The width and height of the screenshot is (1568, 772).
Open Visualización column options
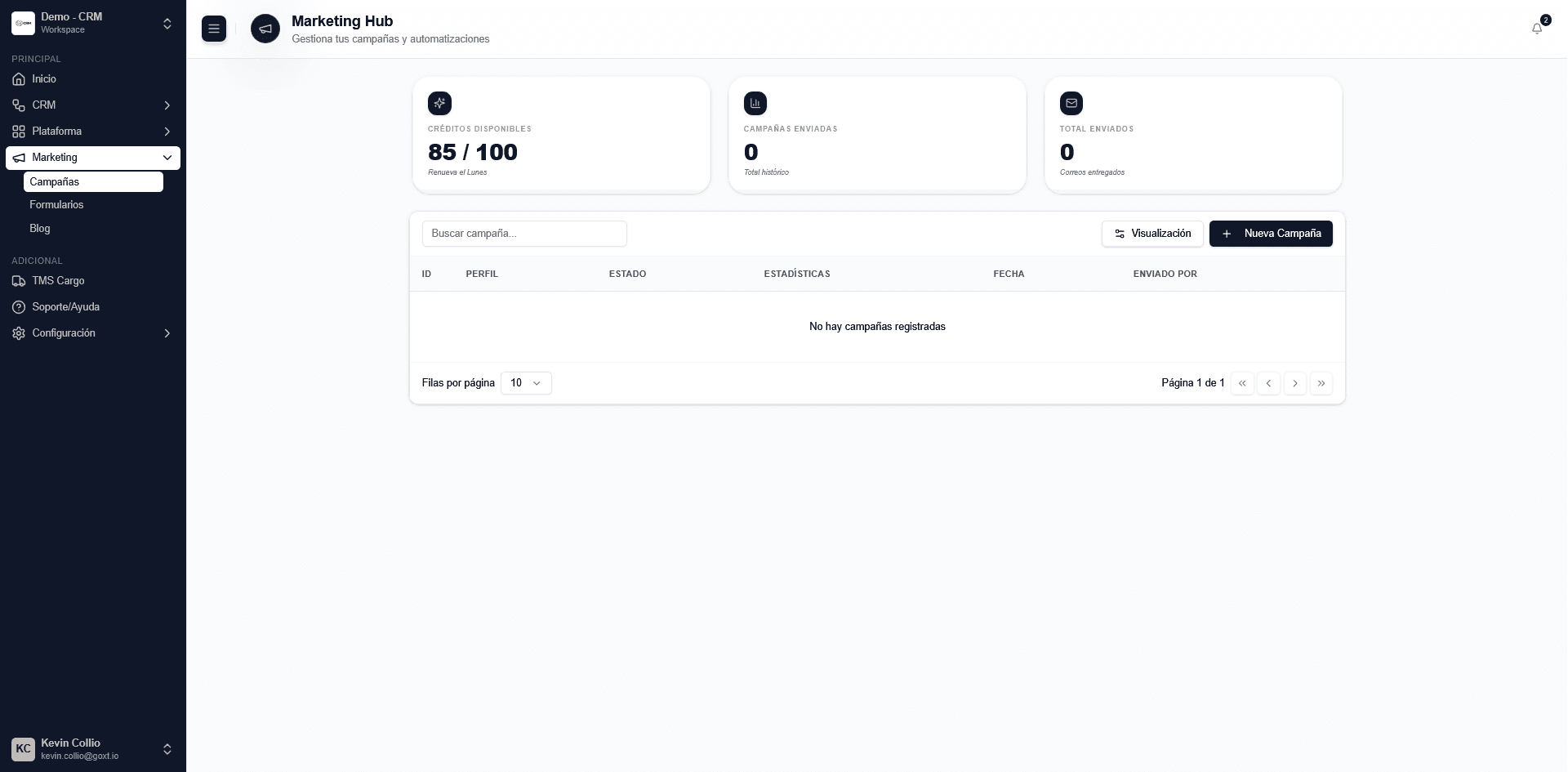(1152, 234)
